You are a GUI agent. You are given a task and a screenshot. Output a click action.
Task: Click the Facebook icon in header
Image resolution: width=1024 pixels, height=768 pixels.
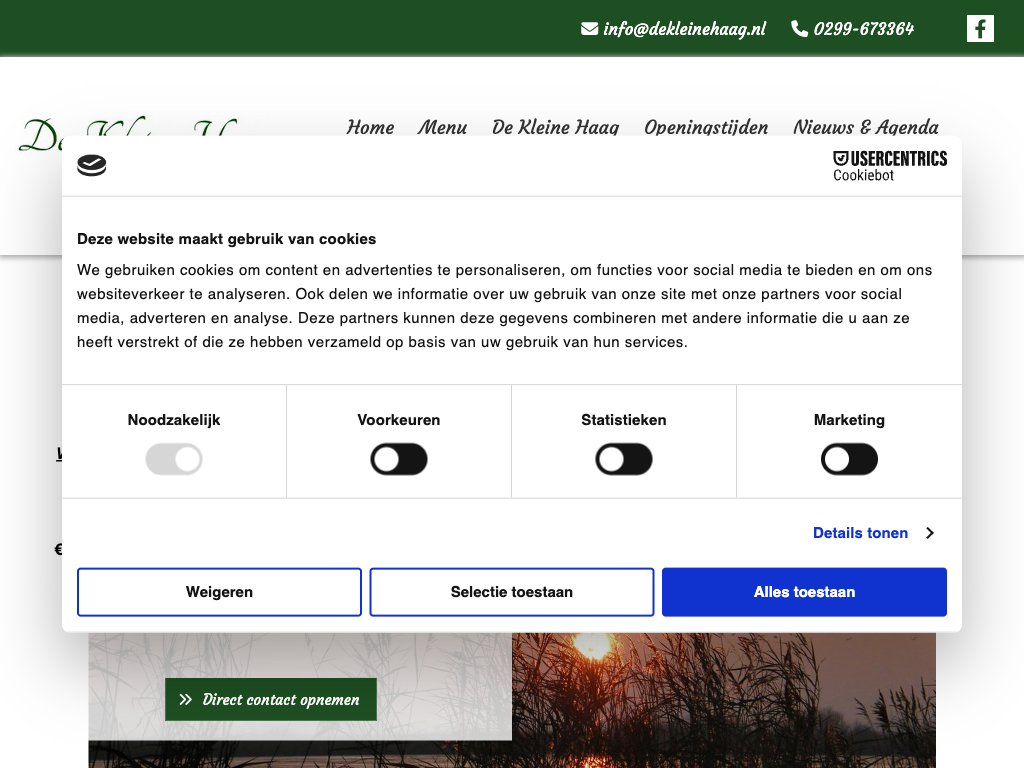tap(980, 29)
